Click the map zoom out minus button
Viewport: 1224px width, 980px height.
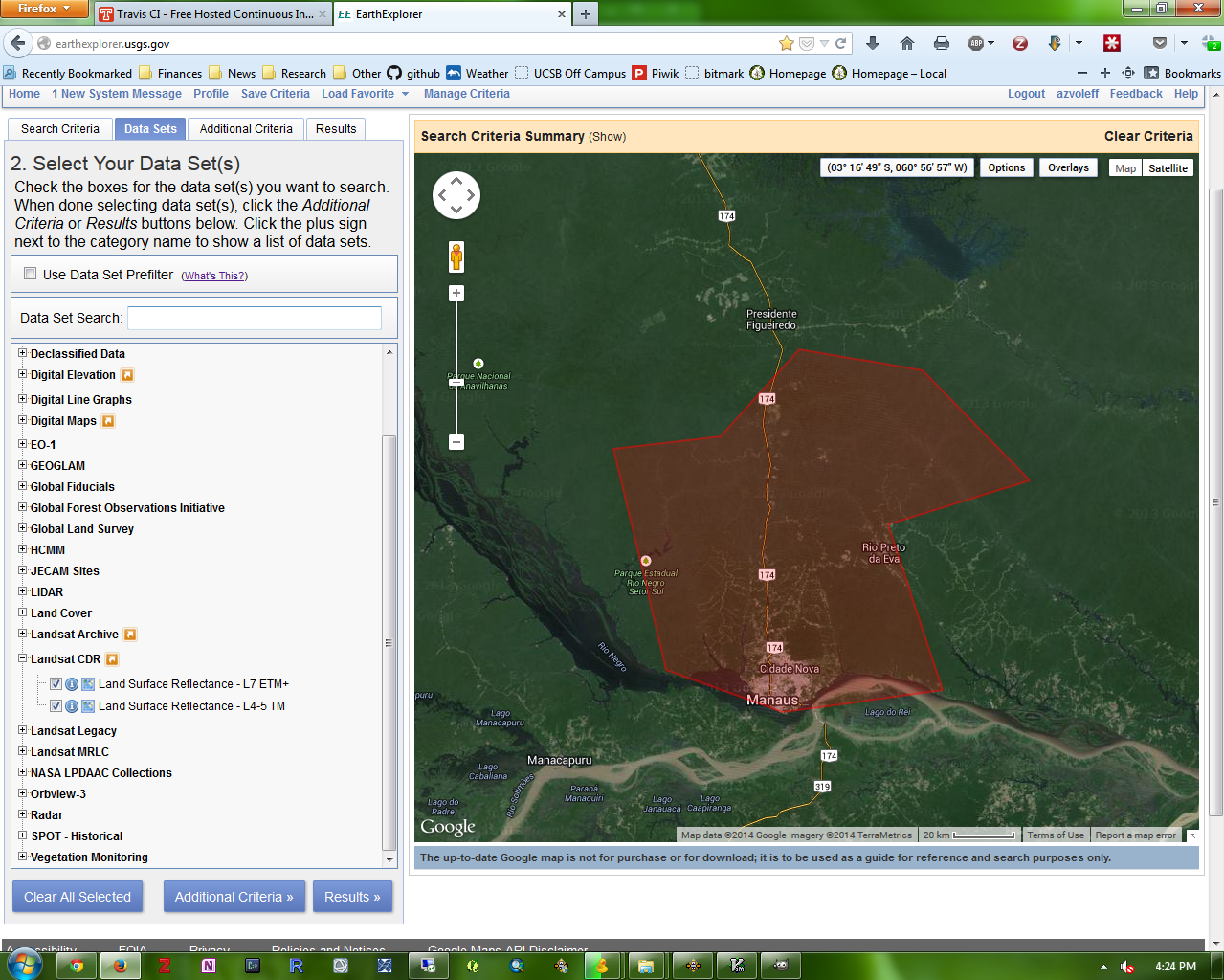(x=456, y=442)
